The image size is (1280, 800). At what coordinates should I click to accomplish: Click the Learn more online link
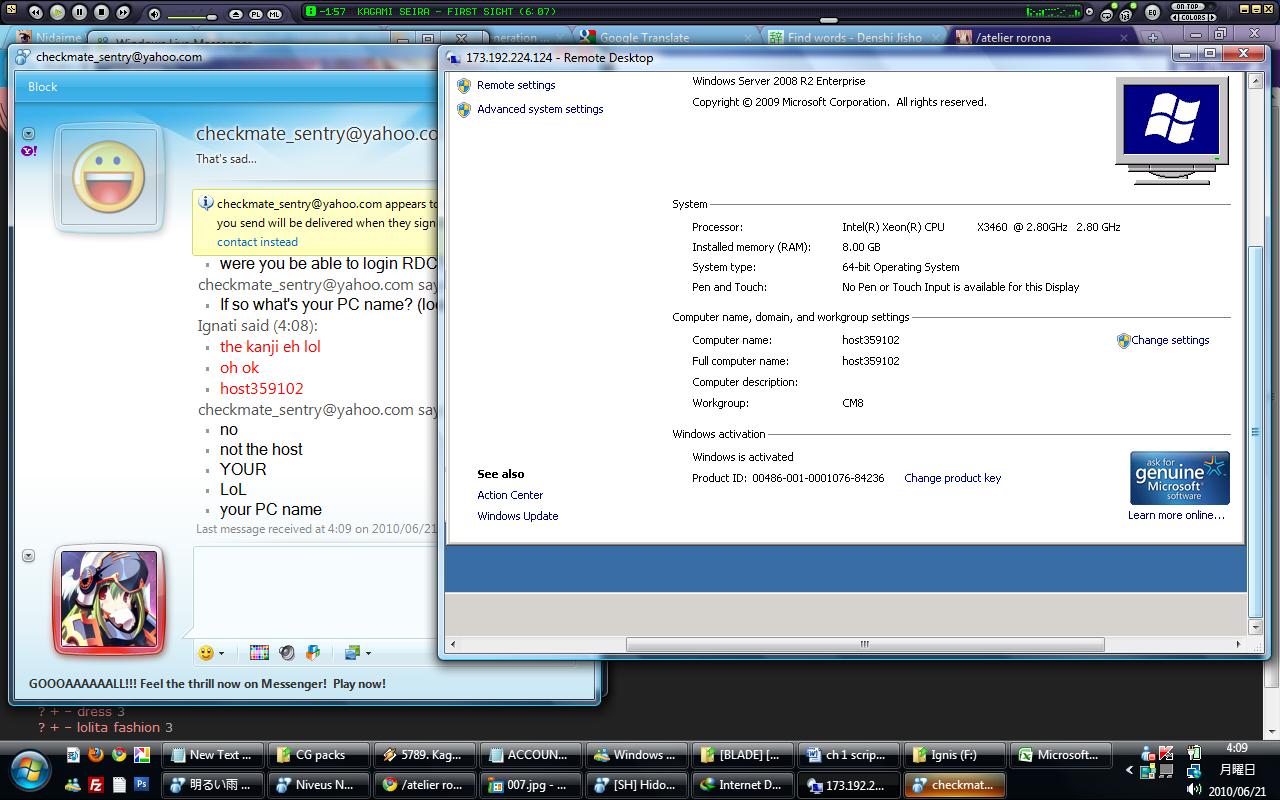[x=1176, y=516]
